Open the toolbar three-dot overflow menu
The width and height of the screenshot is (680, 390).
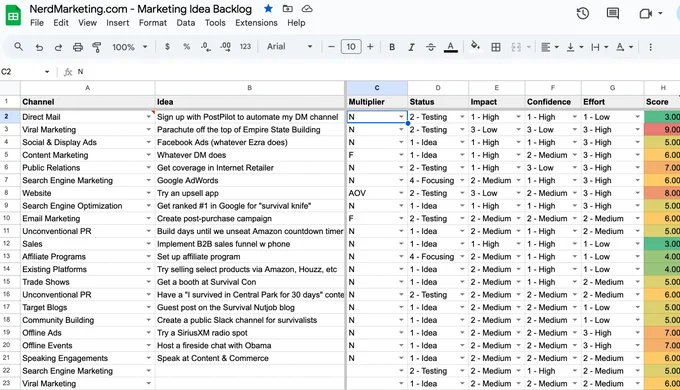[x=650, y=47]
